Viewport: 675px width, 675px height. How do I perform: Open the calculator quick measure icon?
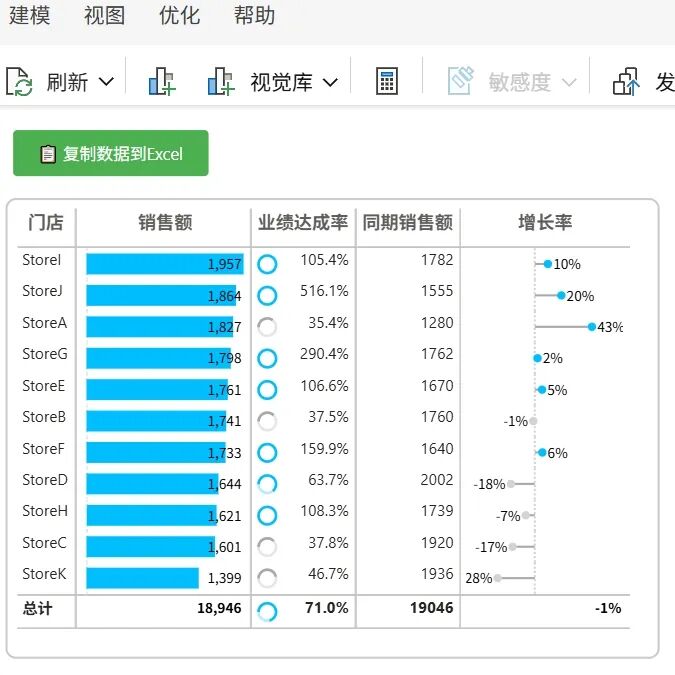(387, 81)
